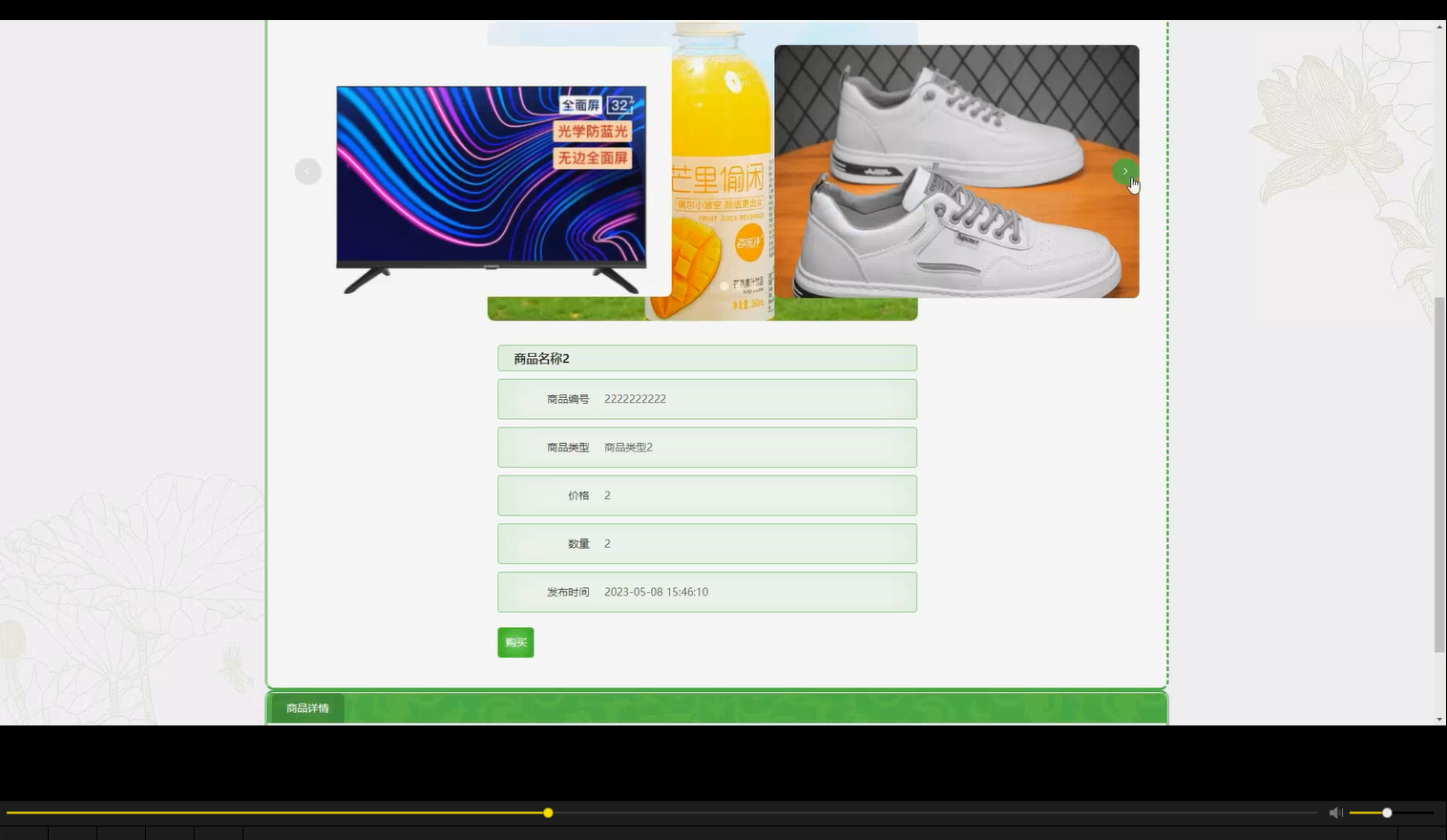Select the white sneakers product image
The width and height of the screenshot is (1447, 840).
point(956,172)
